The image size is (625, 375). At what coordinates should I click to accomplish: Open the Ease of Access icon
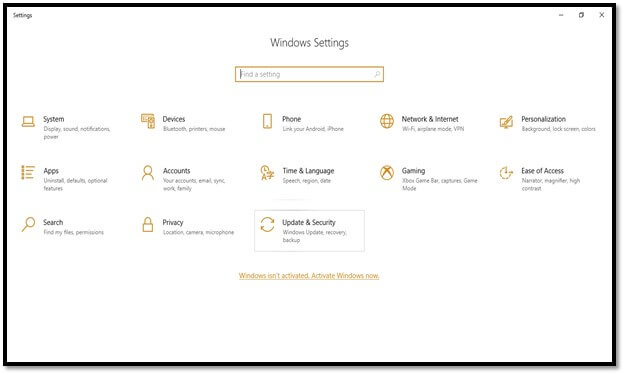(x=506, y=173)
